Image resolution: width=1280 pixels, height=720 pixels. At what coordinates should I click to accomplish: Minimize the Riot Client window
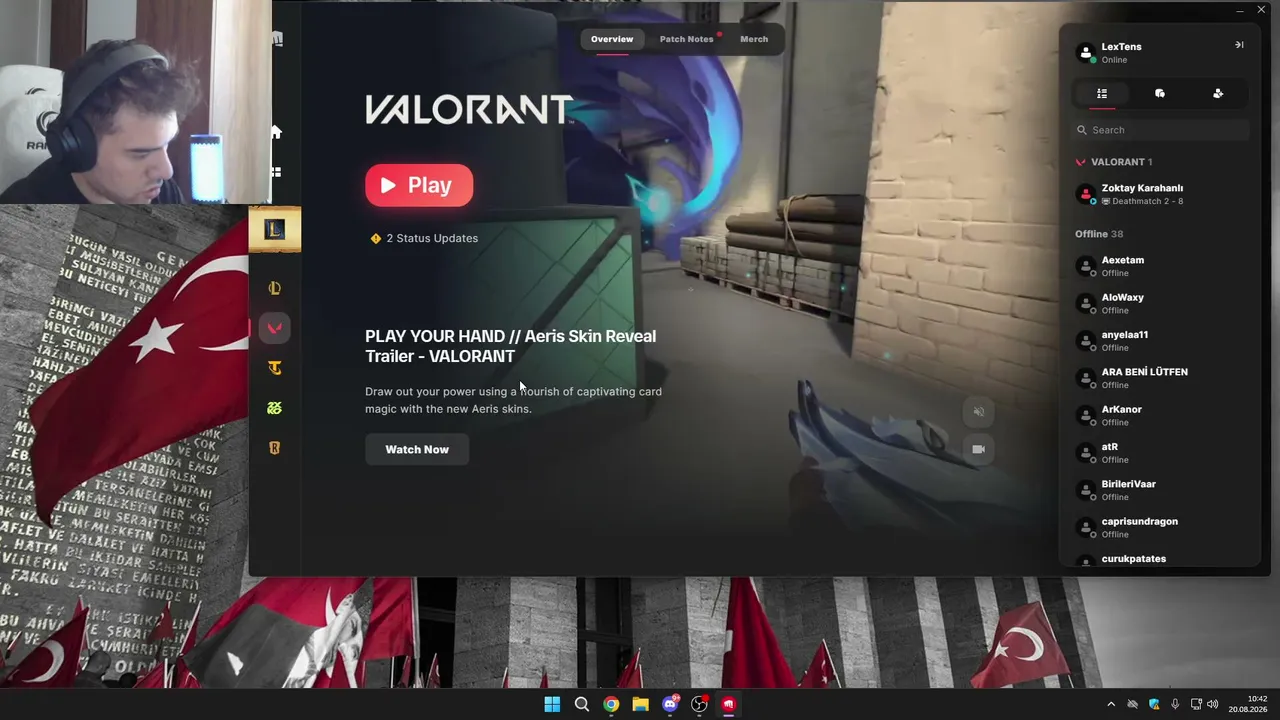(1240, 10)
